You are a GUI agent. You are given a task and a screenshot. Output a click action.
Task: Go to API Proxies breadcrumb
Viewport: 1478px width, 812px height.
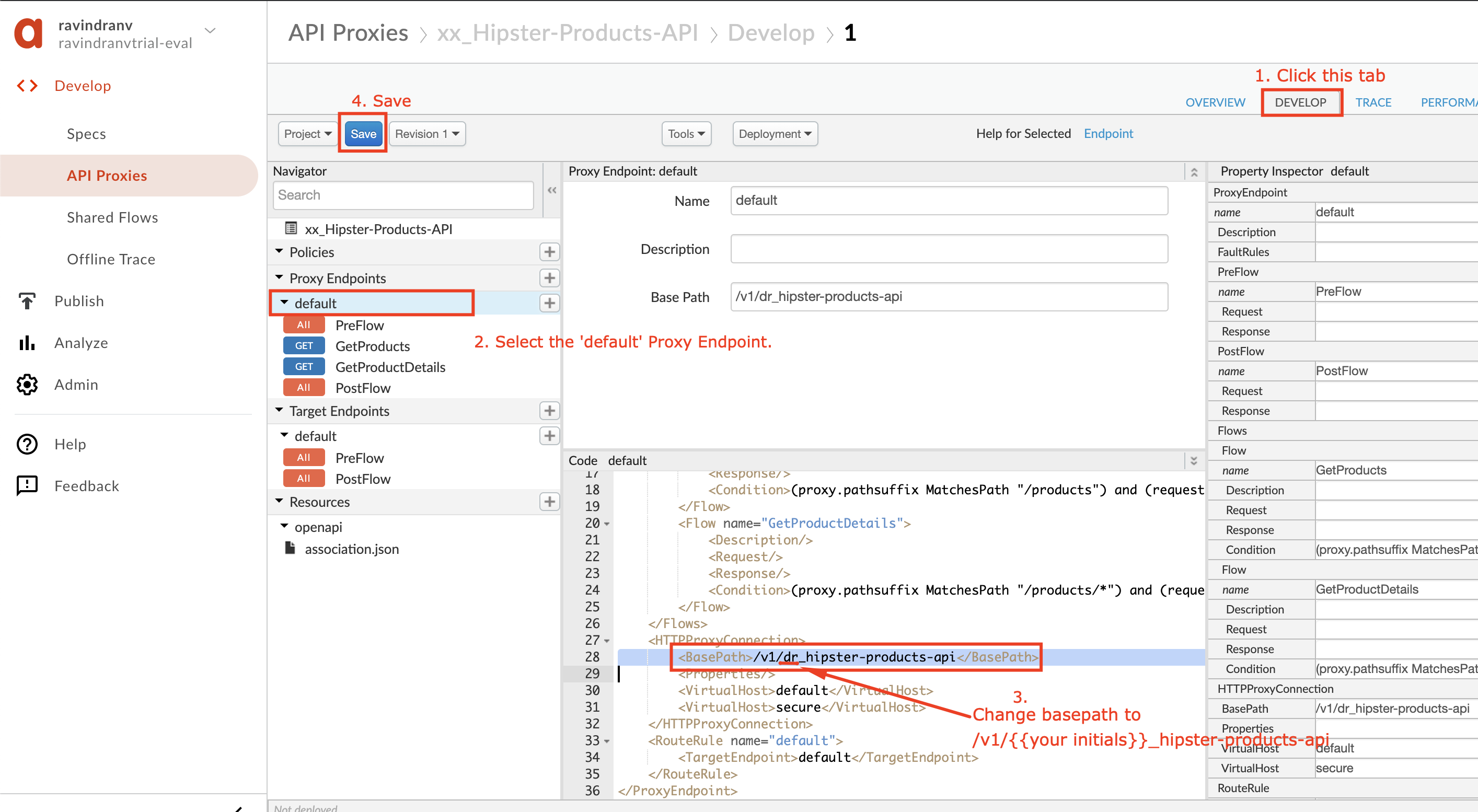(348, 33)
